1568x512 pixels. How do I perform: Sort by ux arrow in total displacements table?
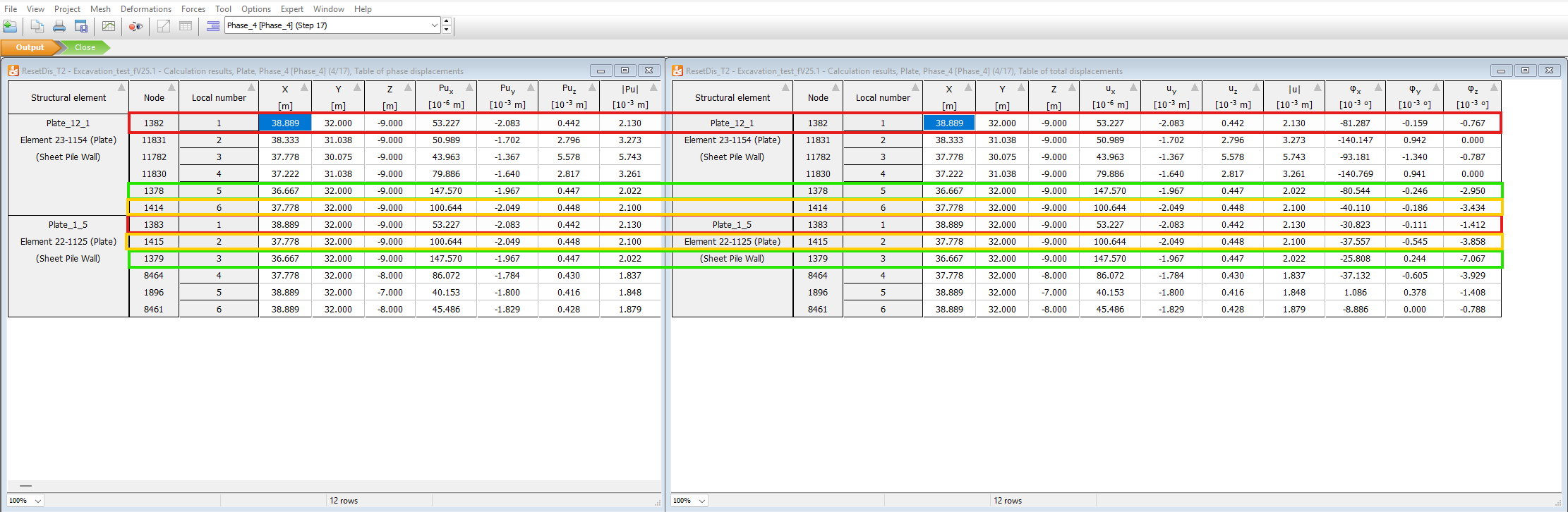pyautogui.click(x=1133, y=87)
